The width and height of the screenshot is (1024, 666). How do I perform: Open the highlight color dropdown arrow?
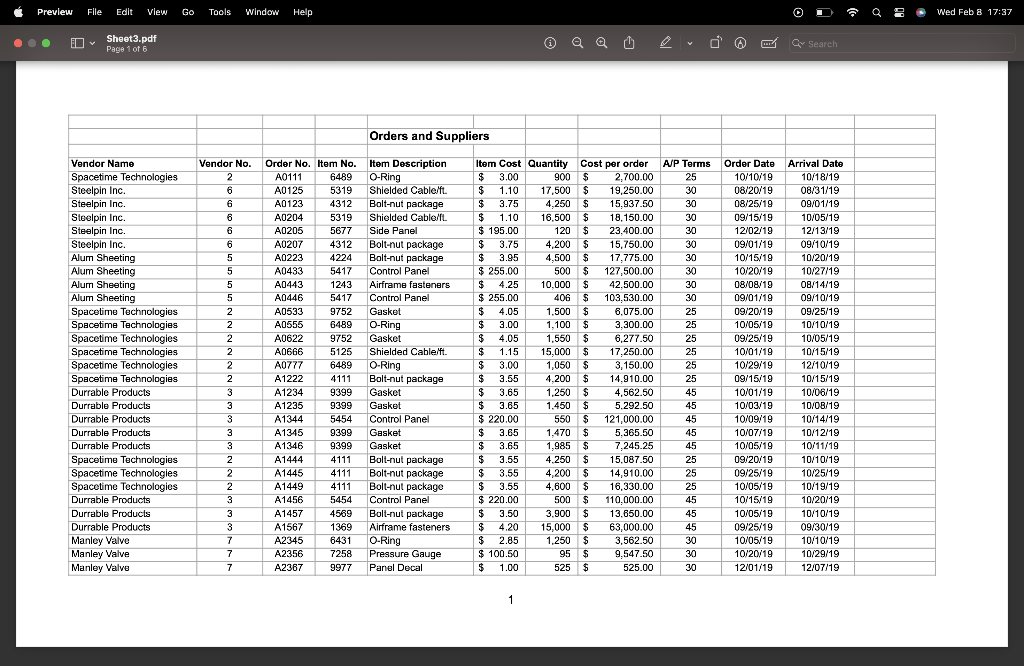coord(688,43)
